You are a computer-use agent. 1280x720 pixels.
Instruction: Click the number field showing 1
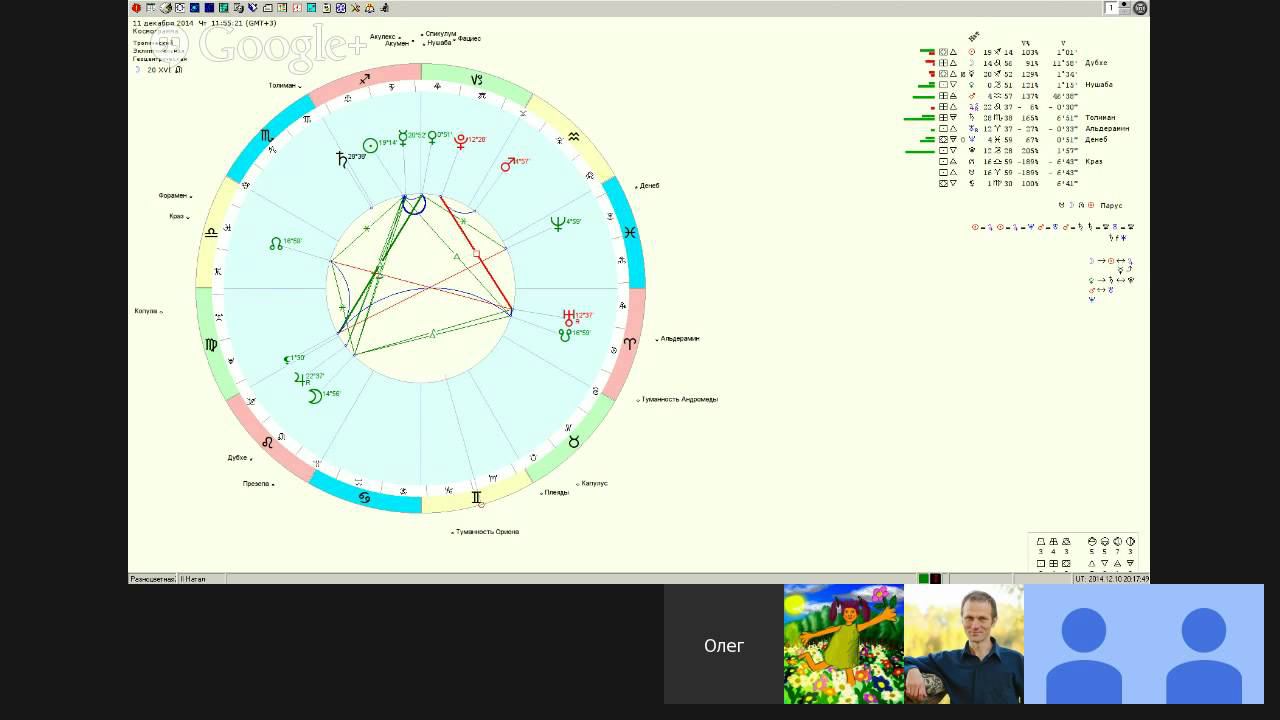[x=1110, y=8]
